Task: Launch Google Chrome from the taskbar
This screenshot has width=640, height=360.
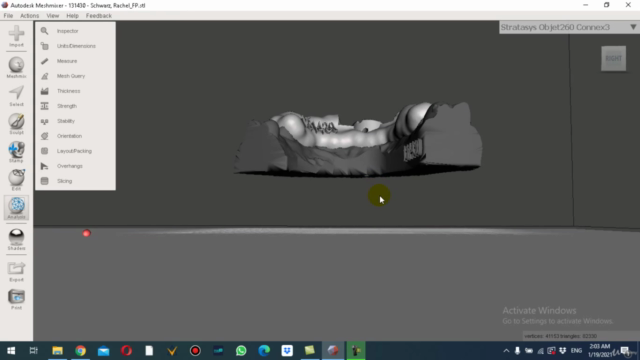Action: point(80,351)
